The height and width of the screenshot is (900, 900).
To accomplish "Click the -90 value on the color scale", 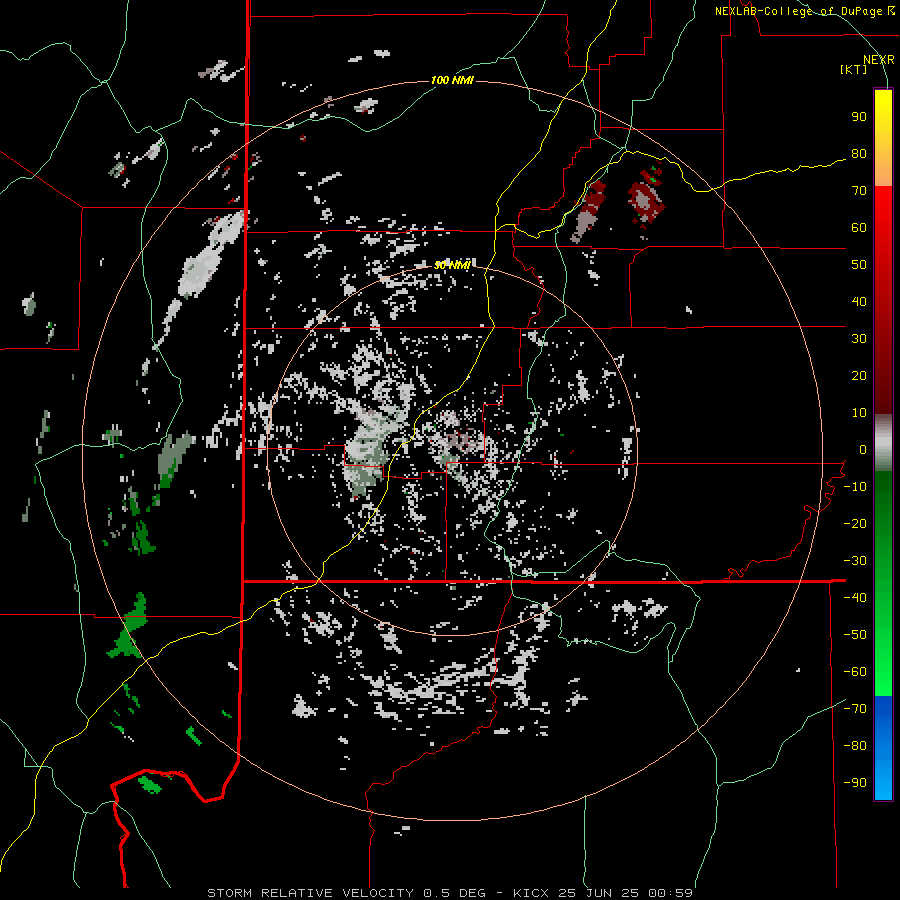I will [855, 783].
